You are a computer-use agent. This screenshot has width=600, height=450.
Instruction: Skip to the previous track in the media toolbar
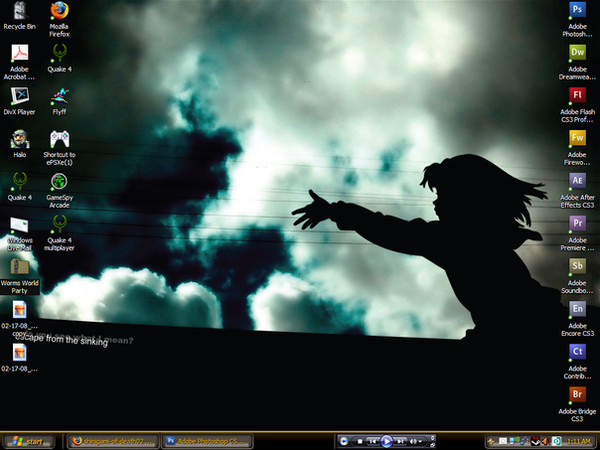373,441
